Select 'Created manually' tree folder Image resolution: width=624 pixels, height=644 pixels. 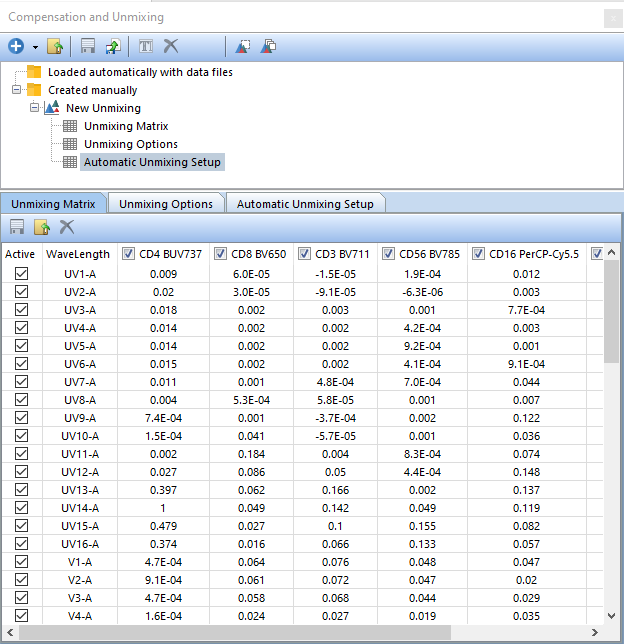click(x=92, y=90)
